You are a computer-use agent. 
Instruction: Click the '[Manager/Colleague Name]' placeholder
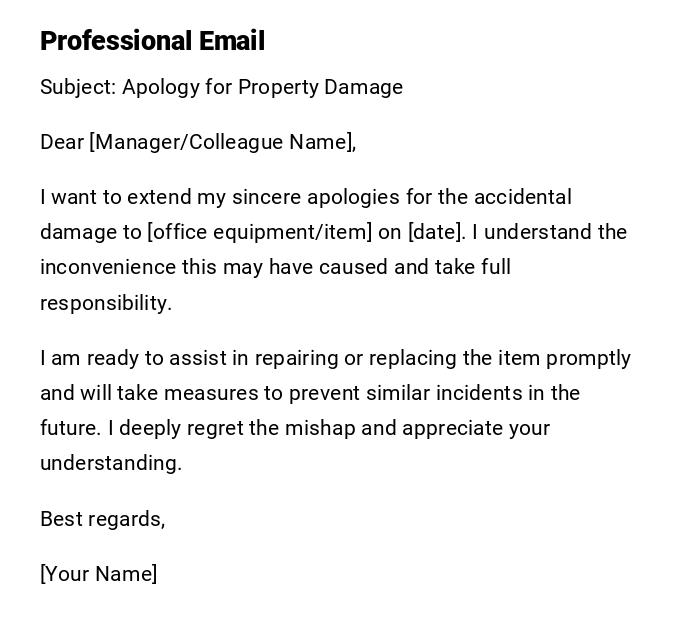tap(222, 142)
